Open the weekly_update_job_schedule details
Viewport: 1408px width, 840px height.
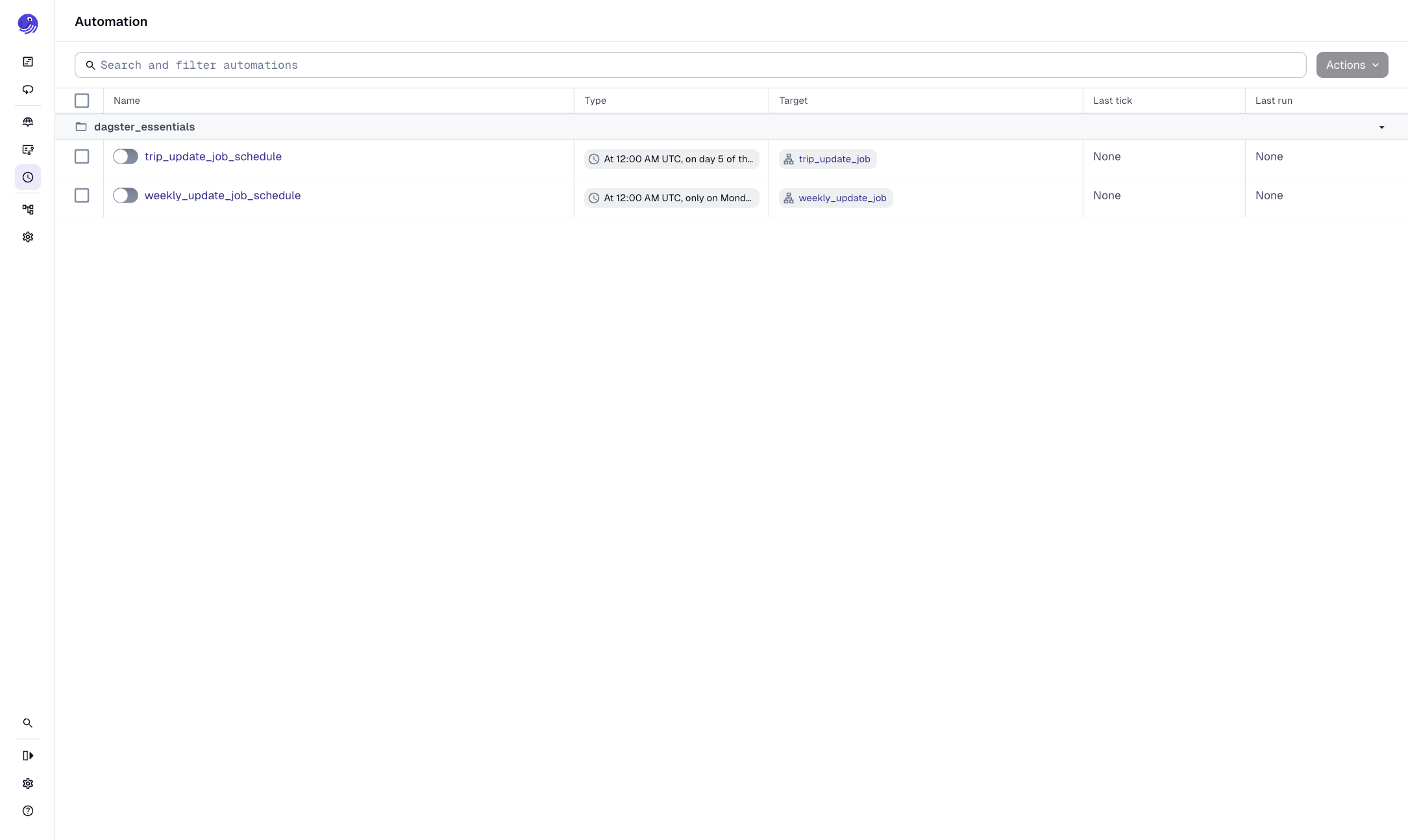tap(223, 195)
